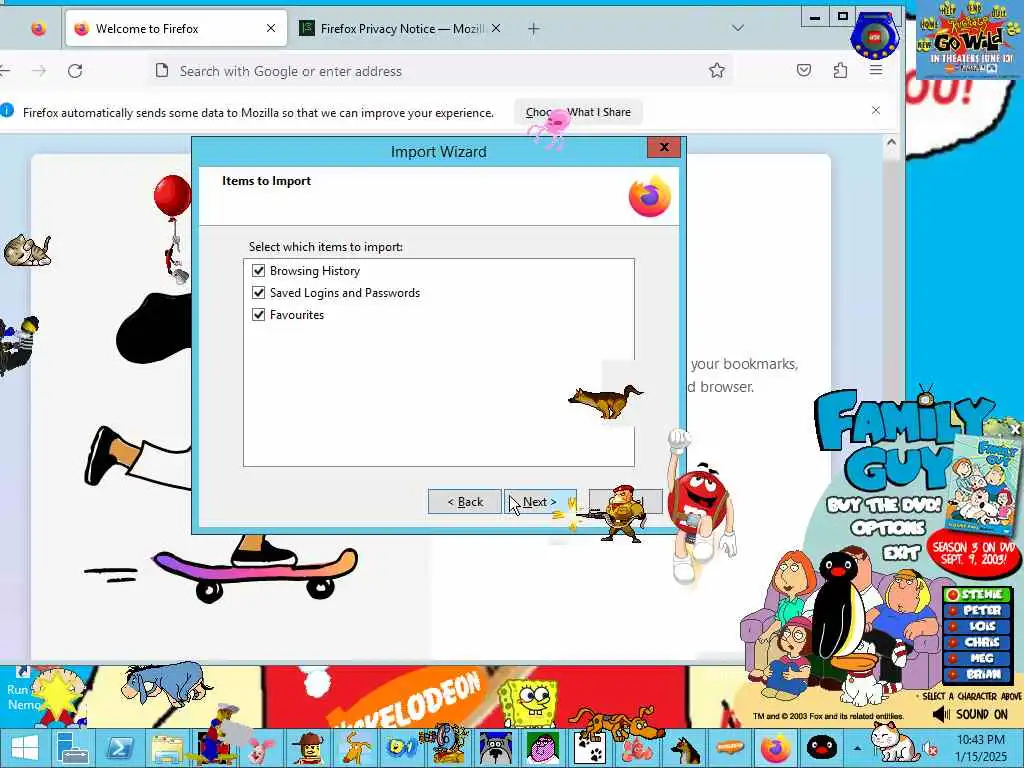Open the taskbar clock and date
The image size is (1024, 768).
tap(980, 748)
